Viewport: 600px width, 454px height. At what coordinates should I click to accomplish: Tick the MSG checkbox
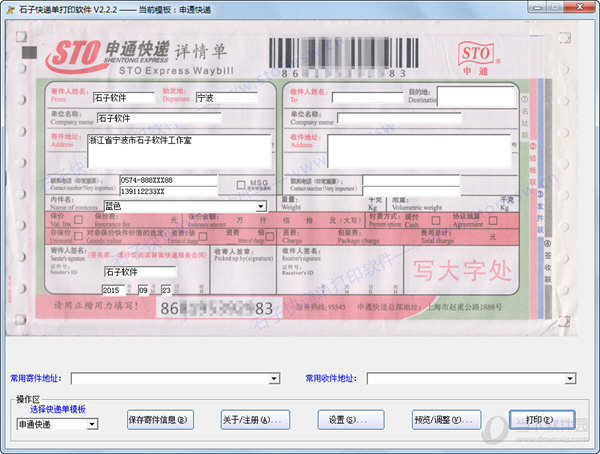tap(241, 185)
